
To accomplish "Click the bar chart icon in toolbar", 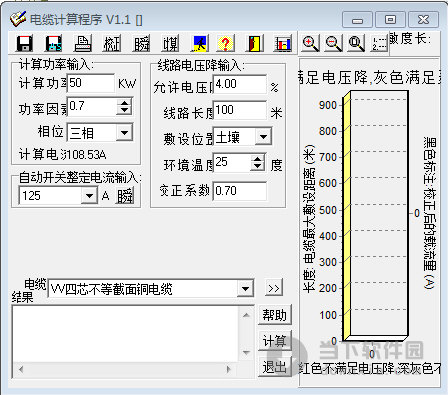I will coord(283,43).
